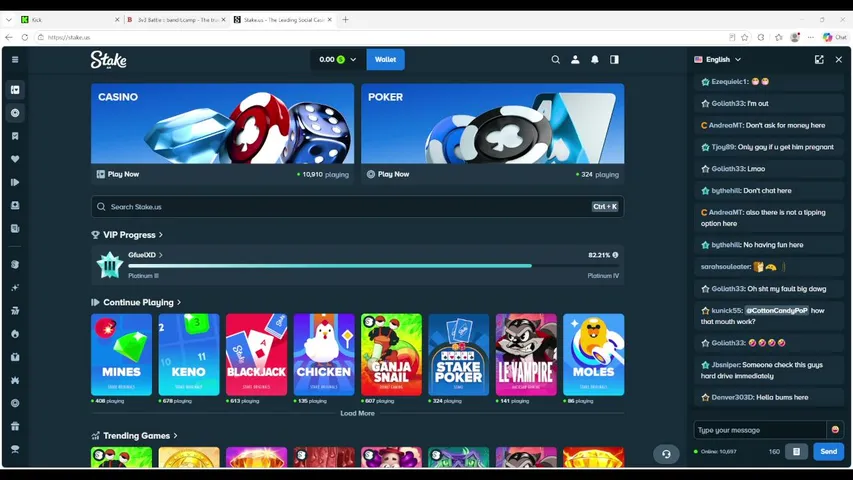
Task: Open the Chicken game thumbnail
Action: 324,354
